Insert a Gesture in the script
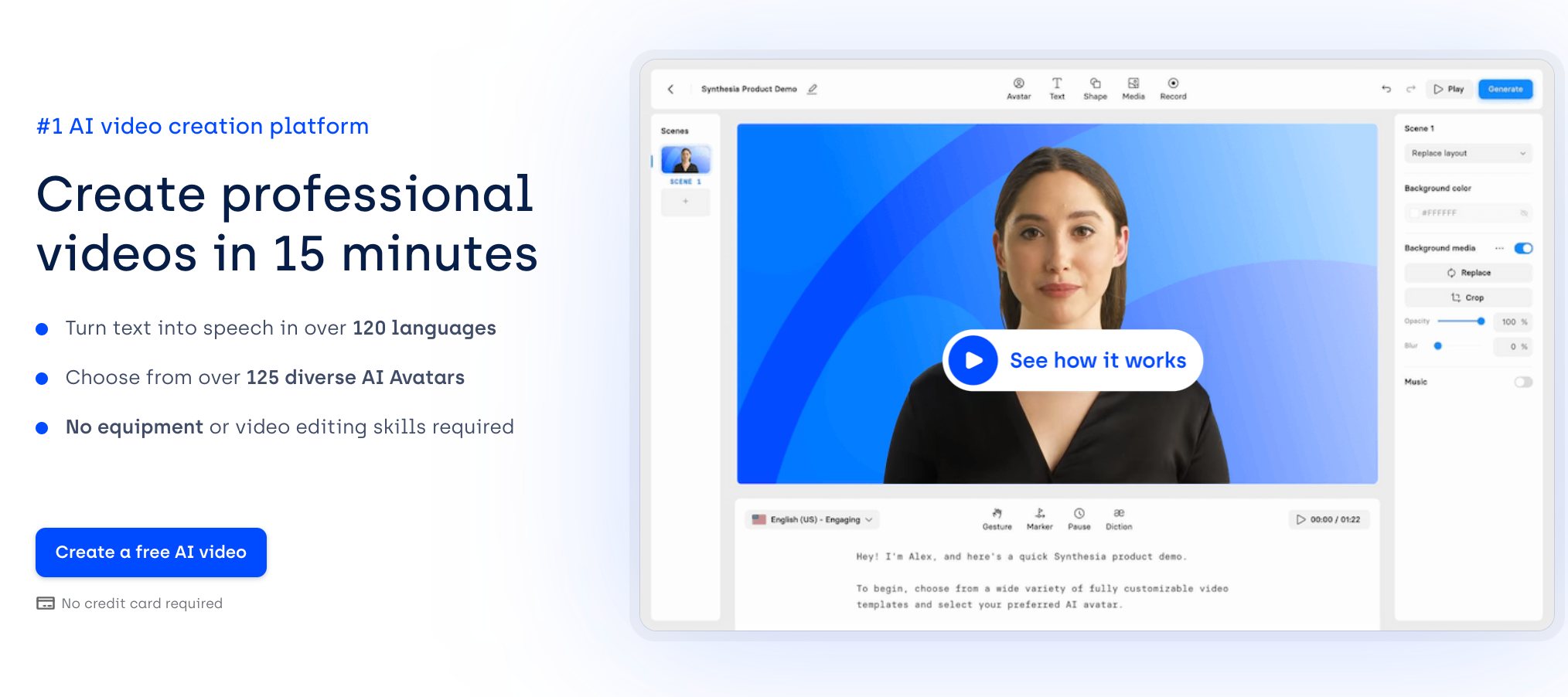The width and height of the screenshot is (1568, 697). [x=997, y=519]
